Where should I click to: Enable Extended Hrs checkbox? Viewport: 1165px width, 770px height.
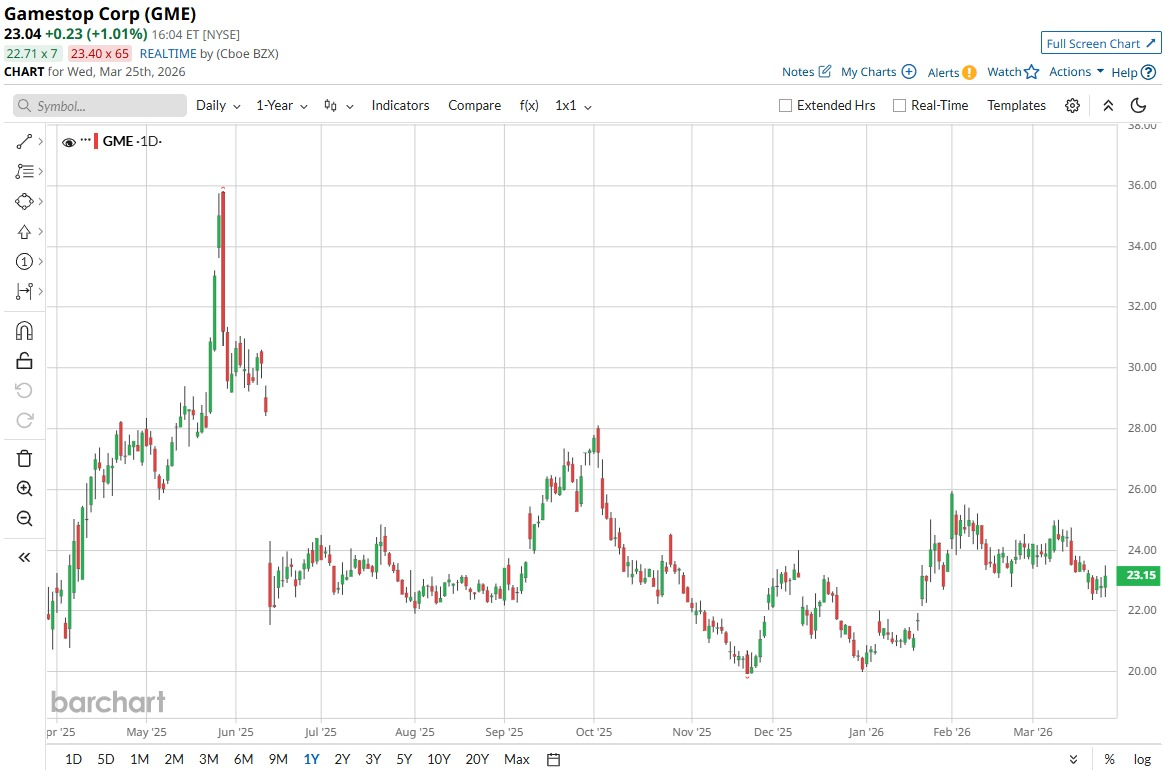[x=785, y=106]
